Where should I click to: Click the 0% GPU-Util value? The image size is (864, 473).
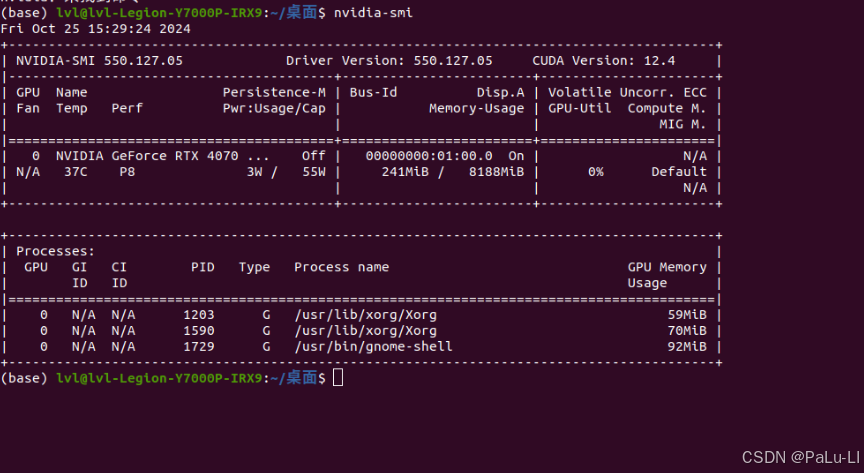click(x=595, y=172)
